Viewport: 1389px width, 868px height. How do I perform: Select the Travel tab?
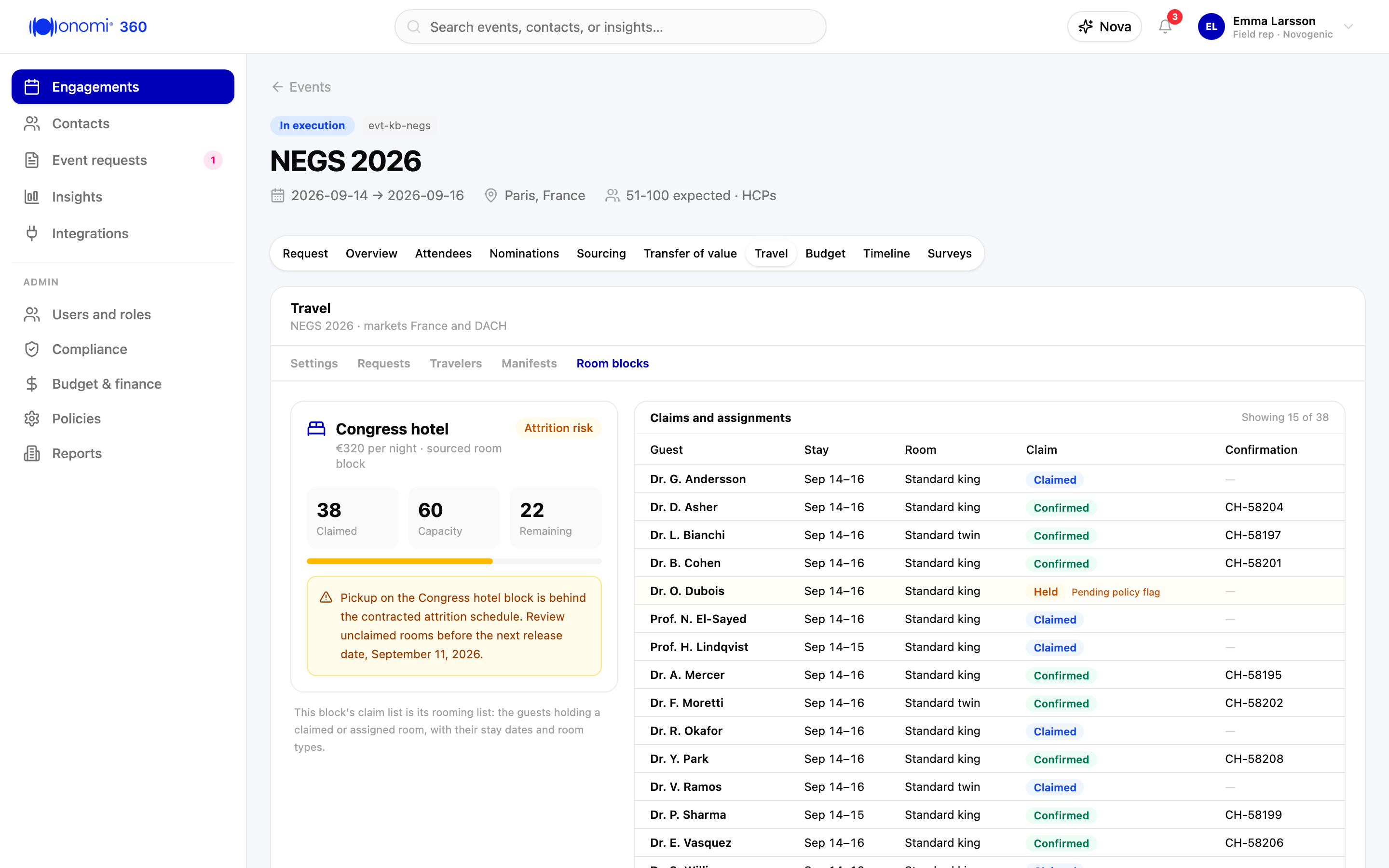point(771,253)
